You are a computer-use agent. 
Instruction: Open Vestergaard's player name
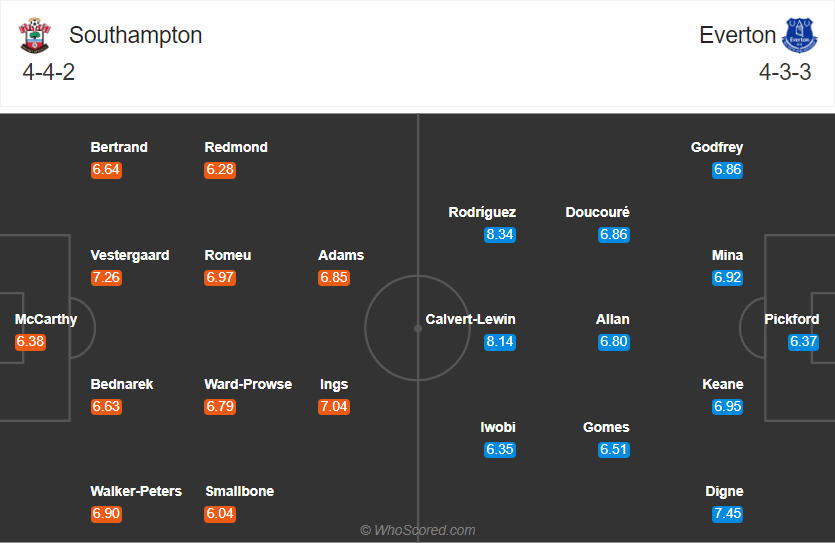click(x=130, y=255)
